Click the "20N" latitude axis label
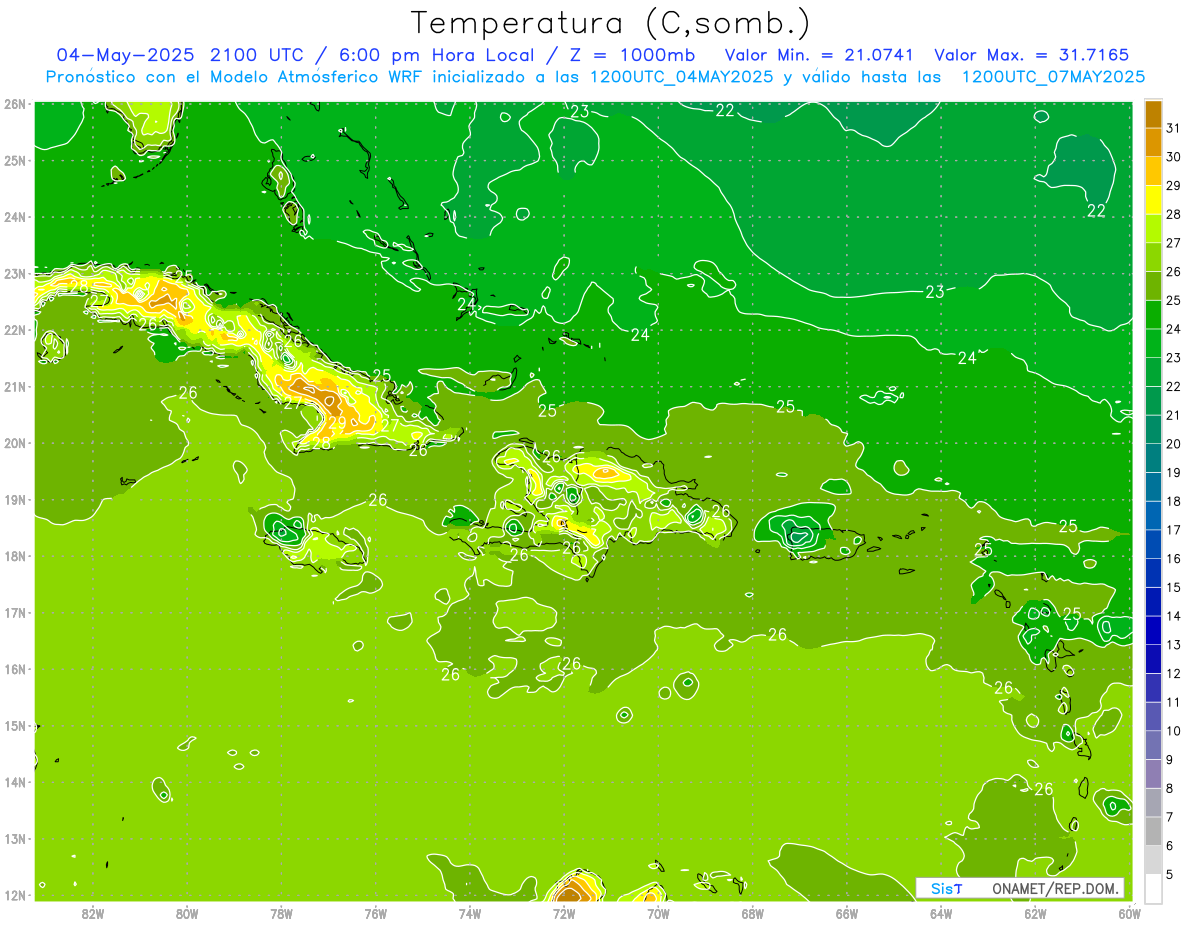The width and height of the screenshot is (1200, 927). click(x=15, y=443)
